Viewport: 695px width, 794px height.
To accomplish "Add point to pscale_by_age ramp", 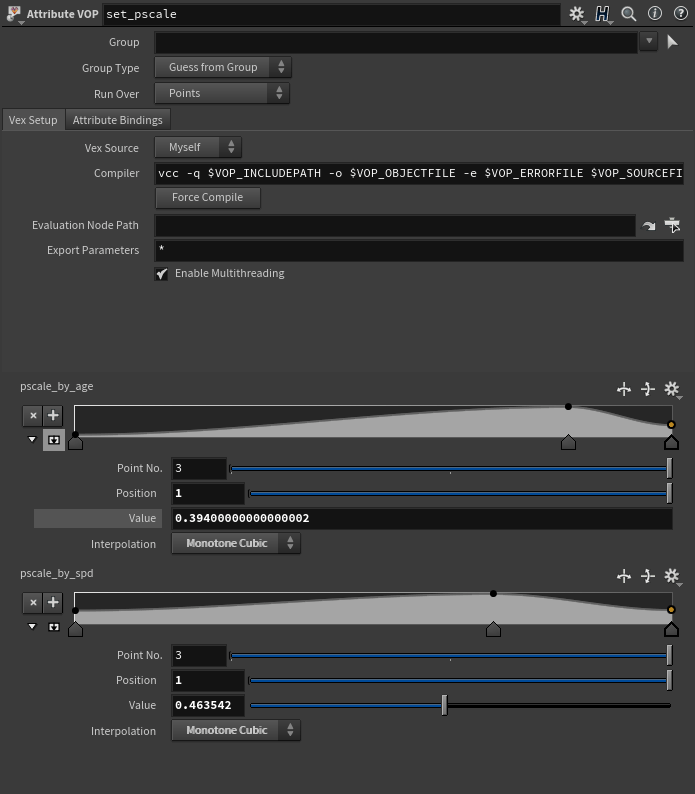I will (x=53, y=416).
